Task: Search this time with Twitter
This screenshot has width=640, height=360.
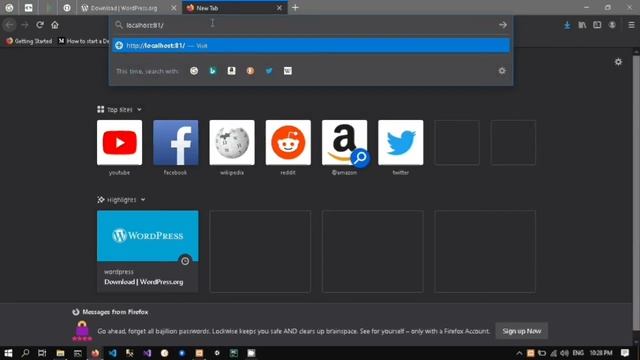Action: tap(269, 71)
